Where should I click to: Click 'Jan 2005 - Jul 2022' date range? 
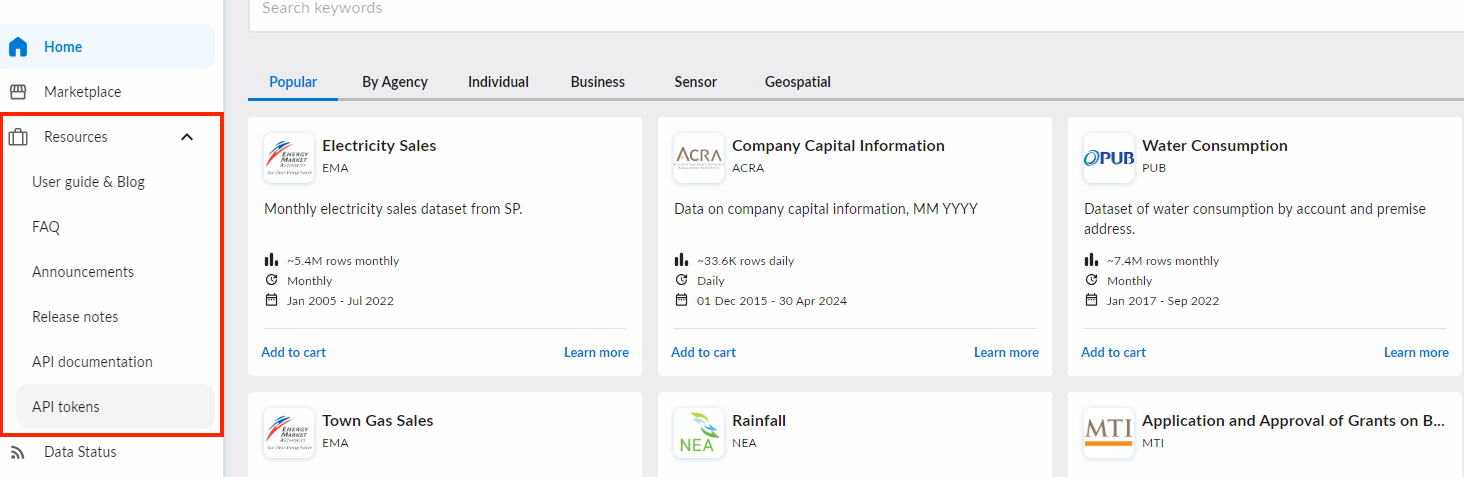coord(341,301)
